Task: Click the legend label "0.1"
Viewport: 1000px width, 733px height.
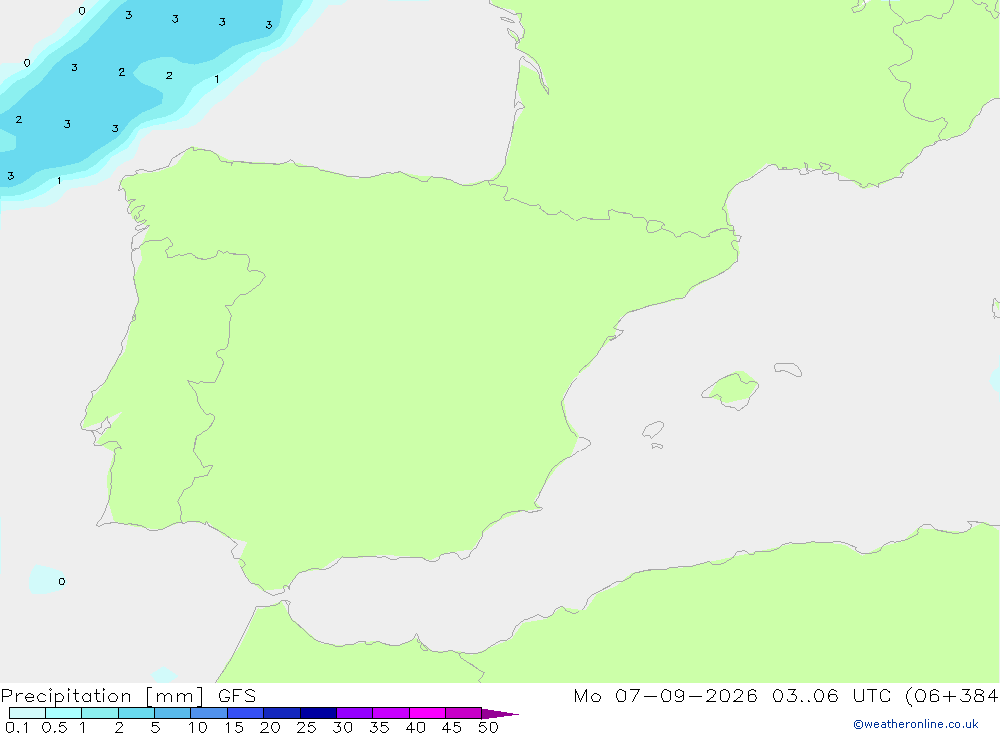Action: click(x=17, y=727)
